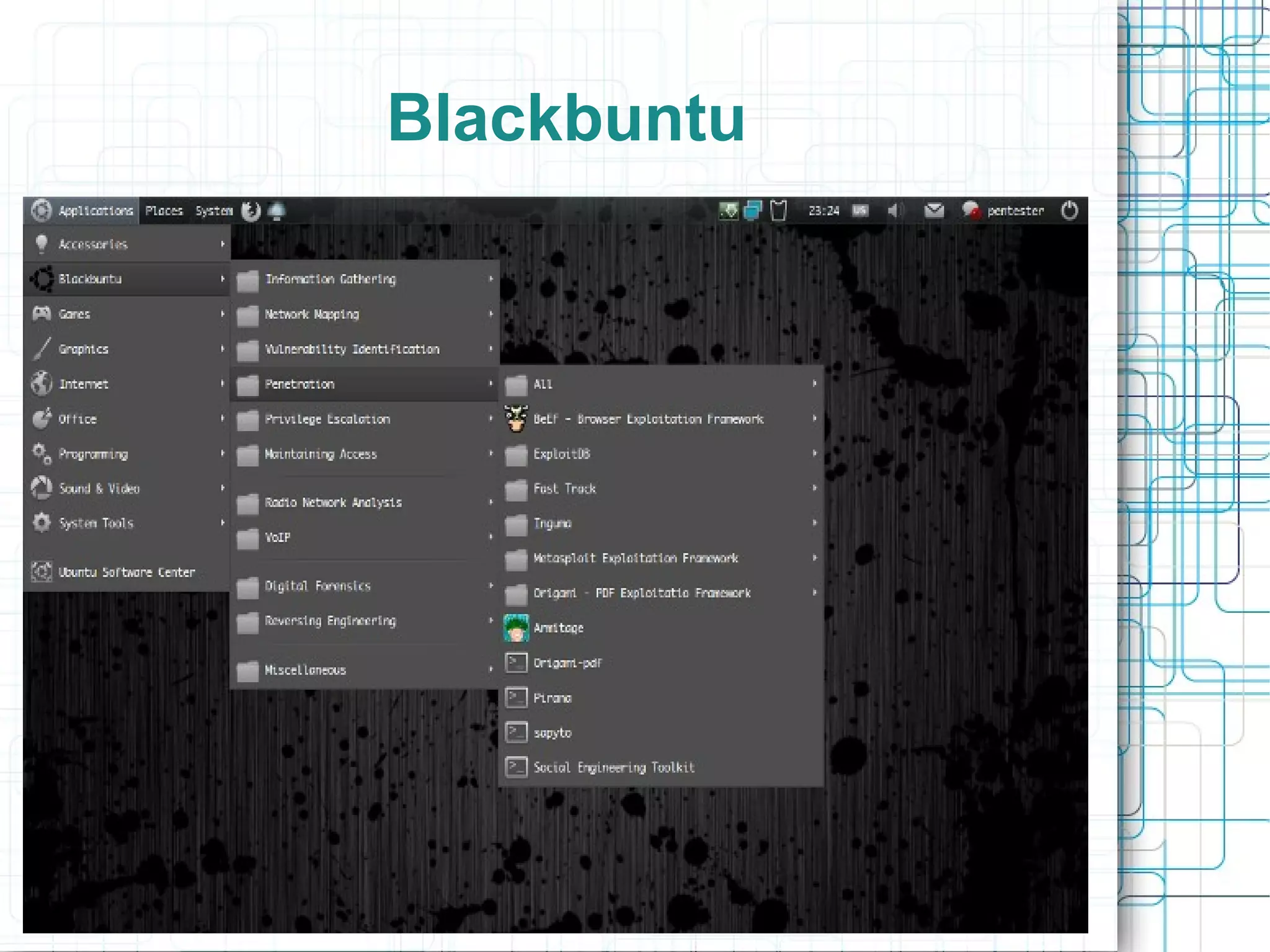
Task: Click the Reversing Engineering folder icon
Action: coord(247,621)
